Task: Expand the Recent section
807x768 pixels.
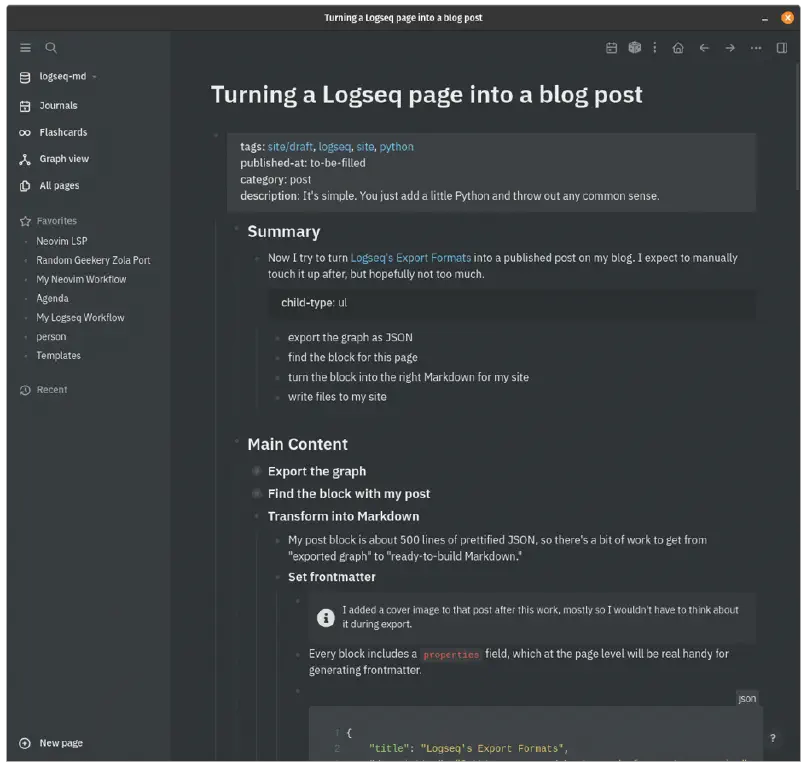Action: [x=51, y=390]
